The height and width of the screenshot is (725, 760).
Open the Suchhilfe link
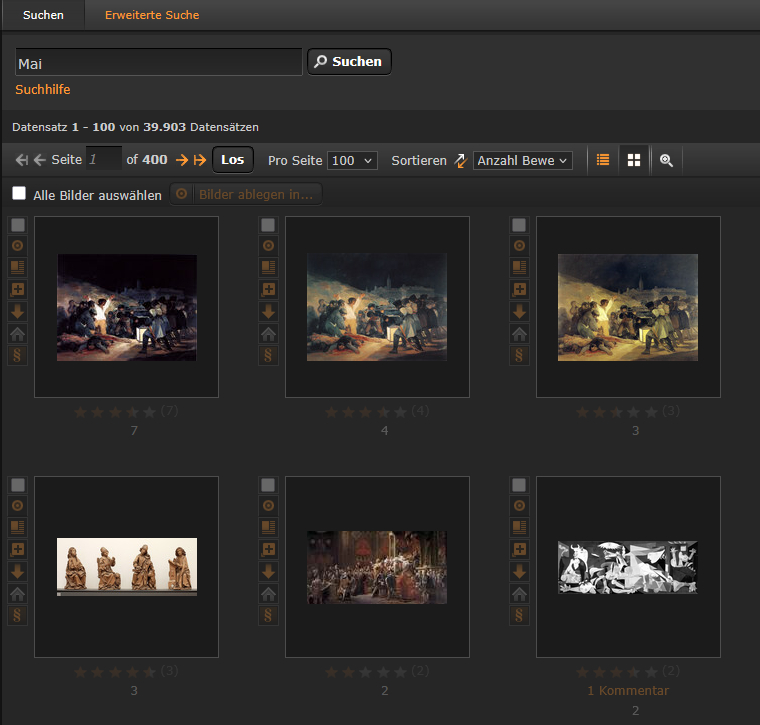click(43, 90)
